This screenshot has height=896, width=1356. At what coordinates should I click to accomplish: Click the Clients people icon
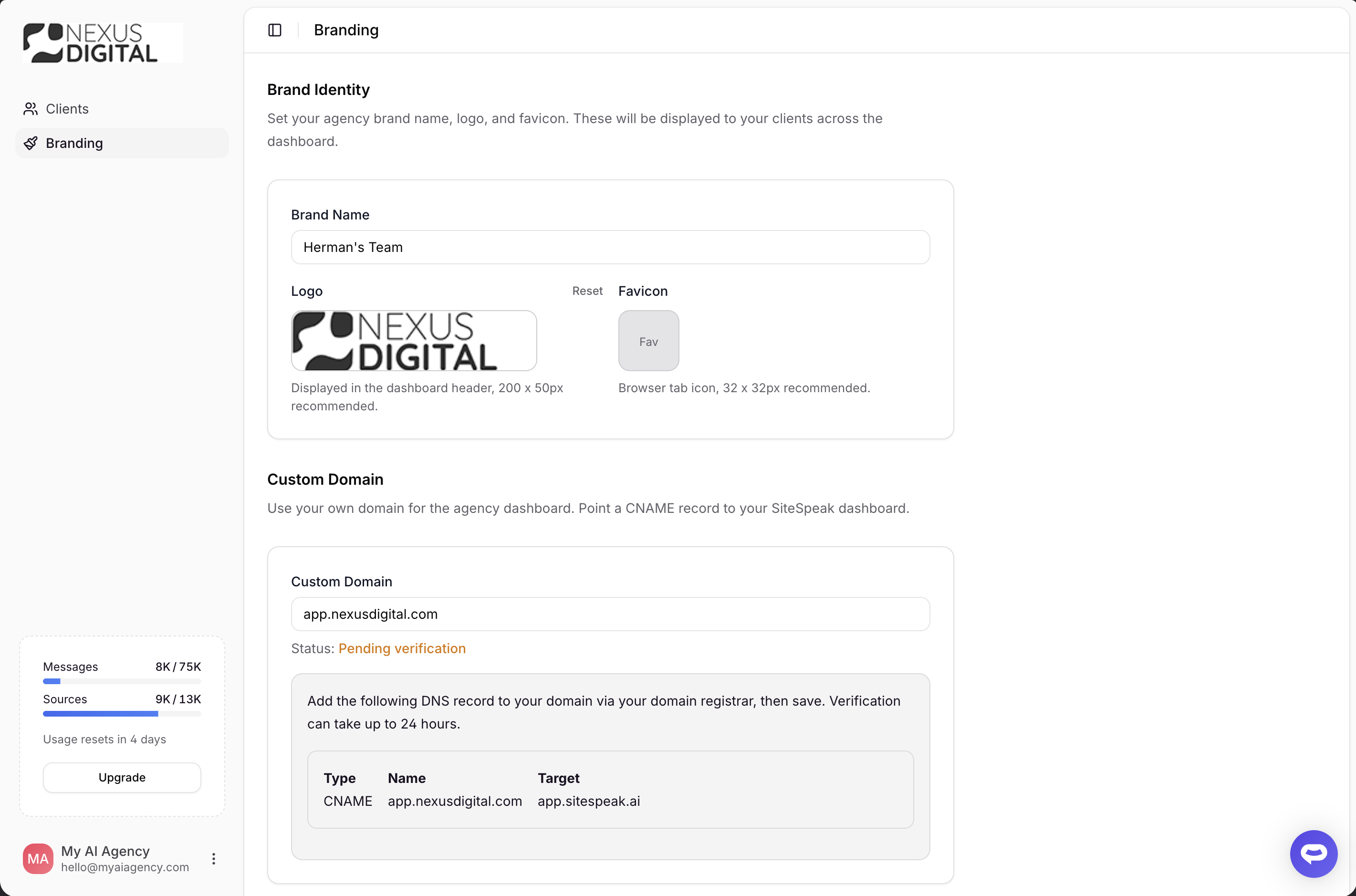[30, 109]
